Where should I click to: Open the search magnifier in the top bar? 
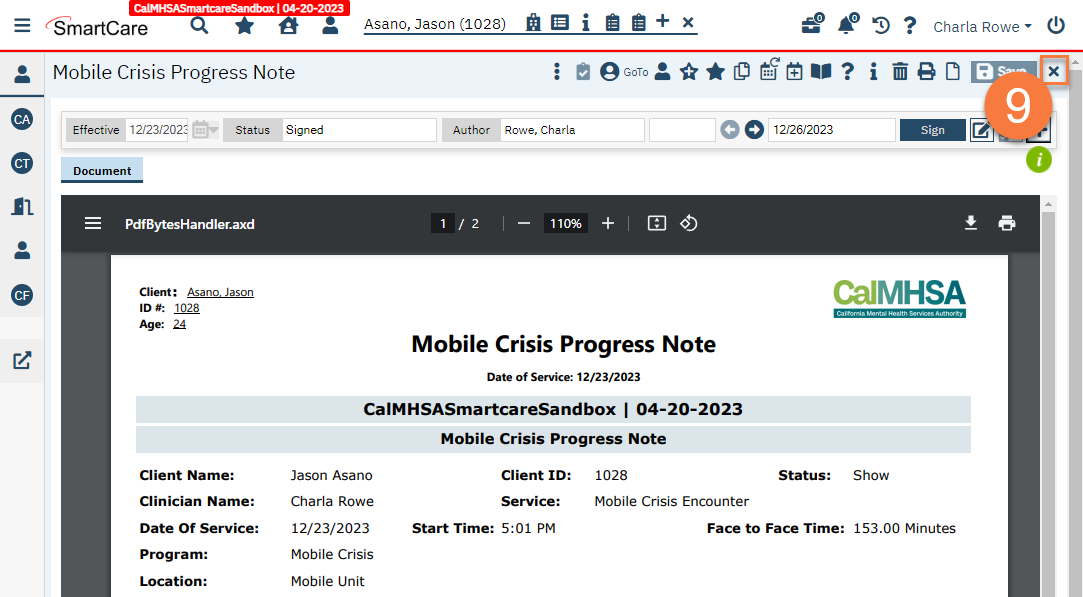tap(199, 26)
